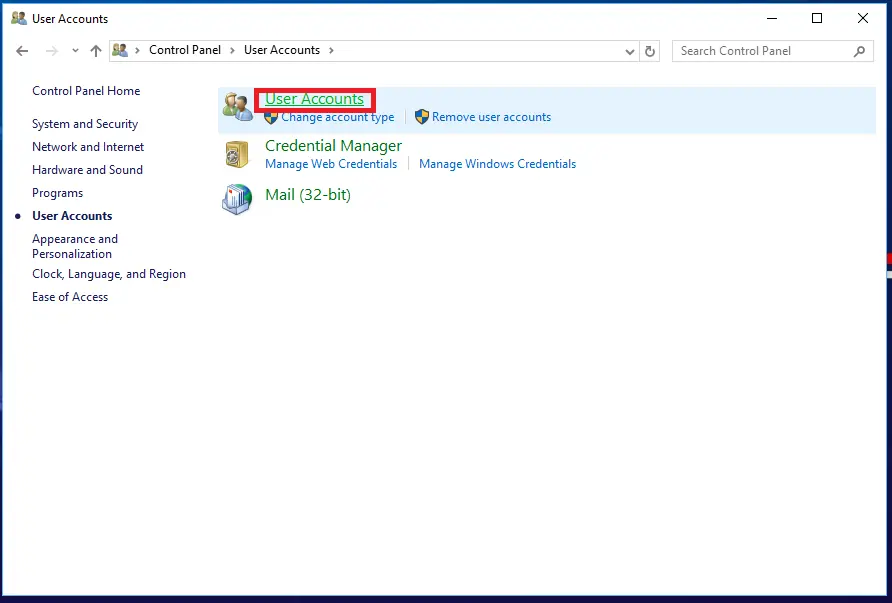The height and width of the screenshot is (603, 892).
Task: Open Ease of Access category
Action: 69,297
